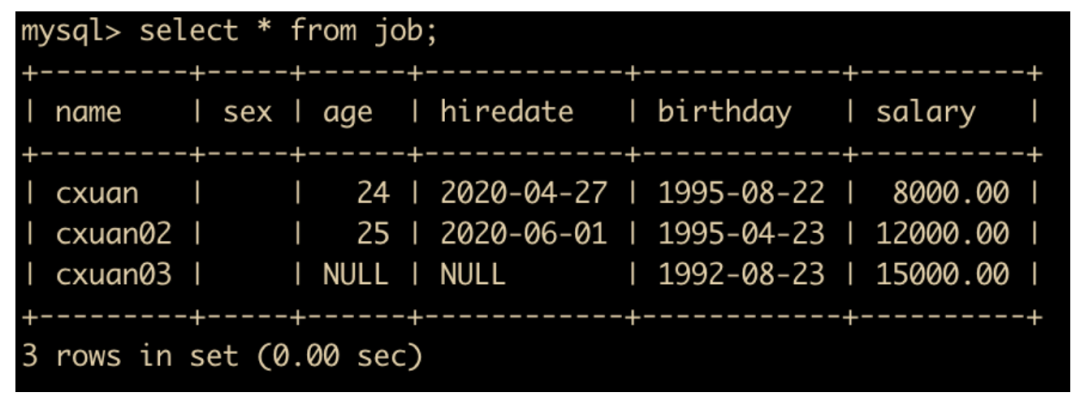Select the 'sex' column header
Image resolution: width=1080 pixels, height=401 pixels.
tap(247, 112)
